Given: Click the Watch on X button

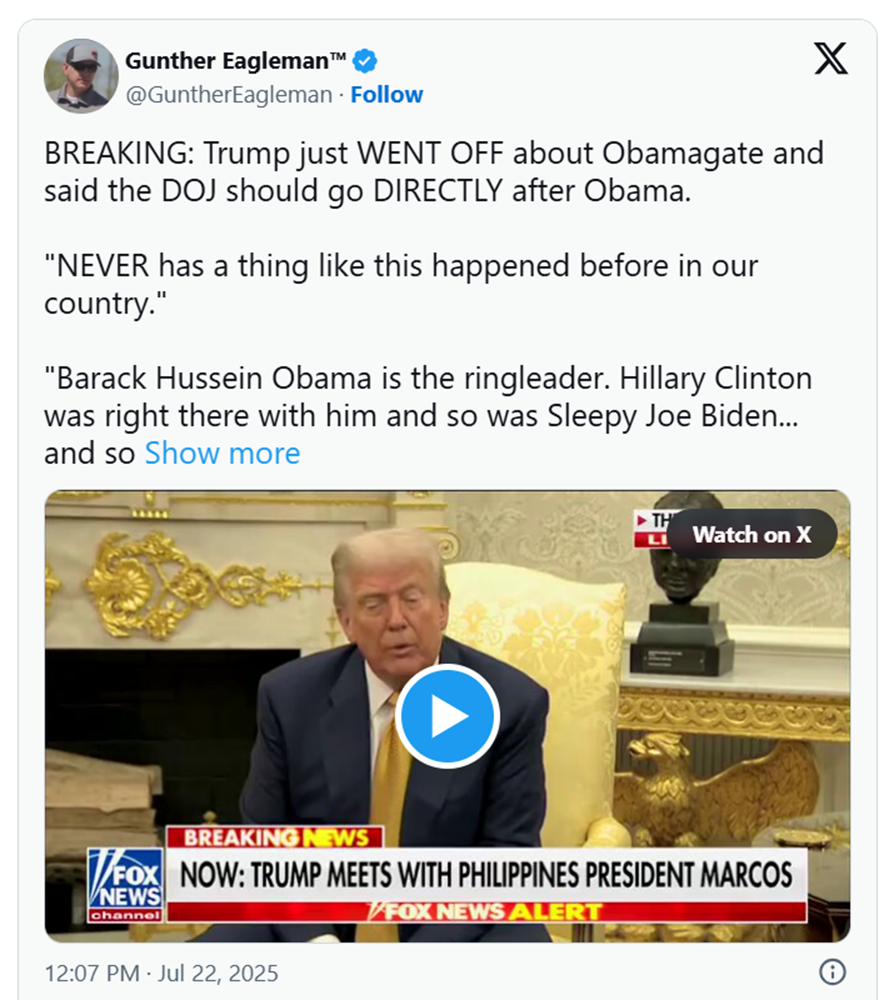Looking at the screenshot, I should [x=752, y=534].
